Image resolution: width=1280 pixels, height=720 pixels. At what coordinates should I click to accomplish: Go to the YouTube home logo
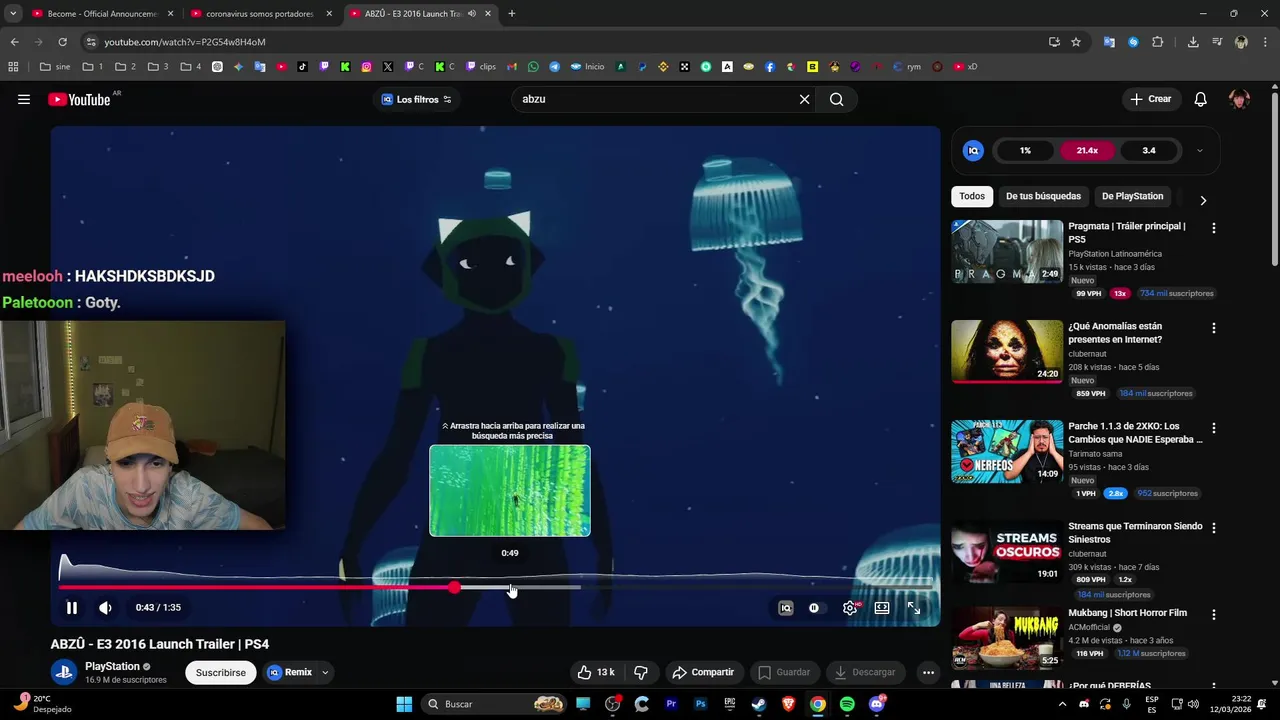click(79, 99)
